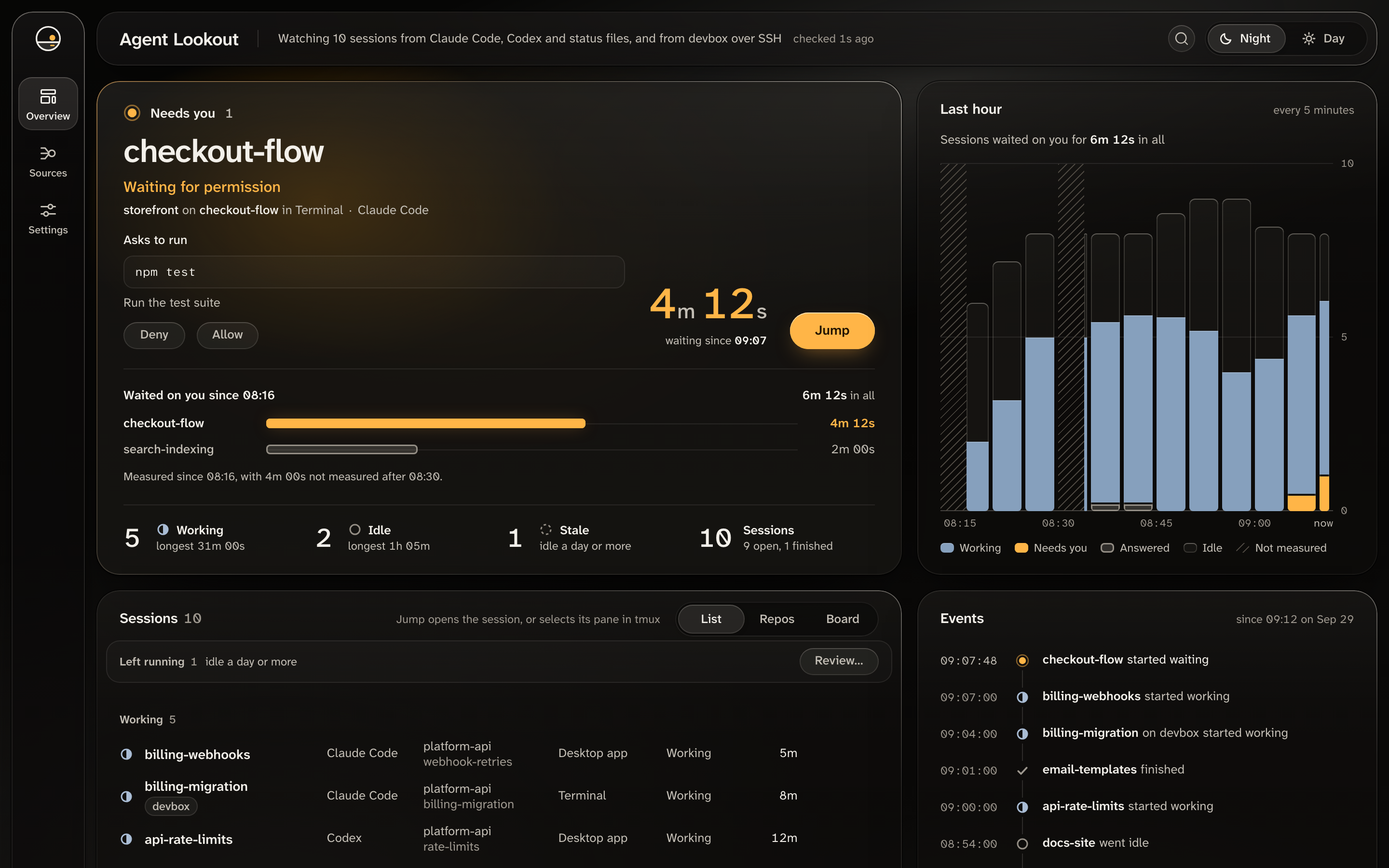The height and width of the screenshot is (868, 1389).
Task: Click the status icon beside api-rate-limits session
Action: pyautogui.click(x=126, y=839)
